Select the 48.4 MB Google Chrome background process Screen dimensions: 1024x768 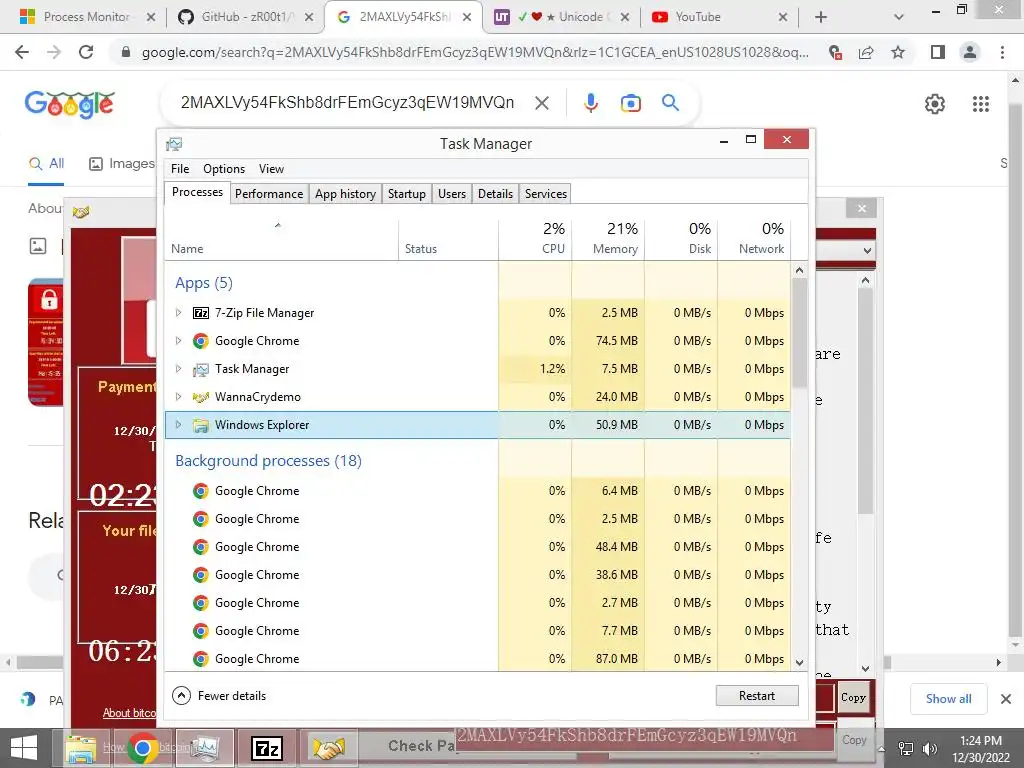(x=477, y=547)
